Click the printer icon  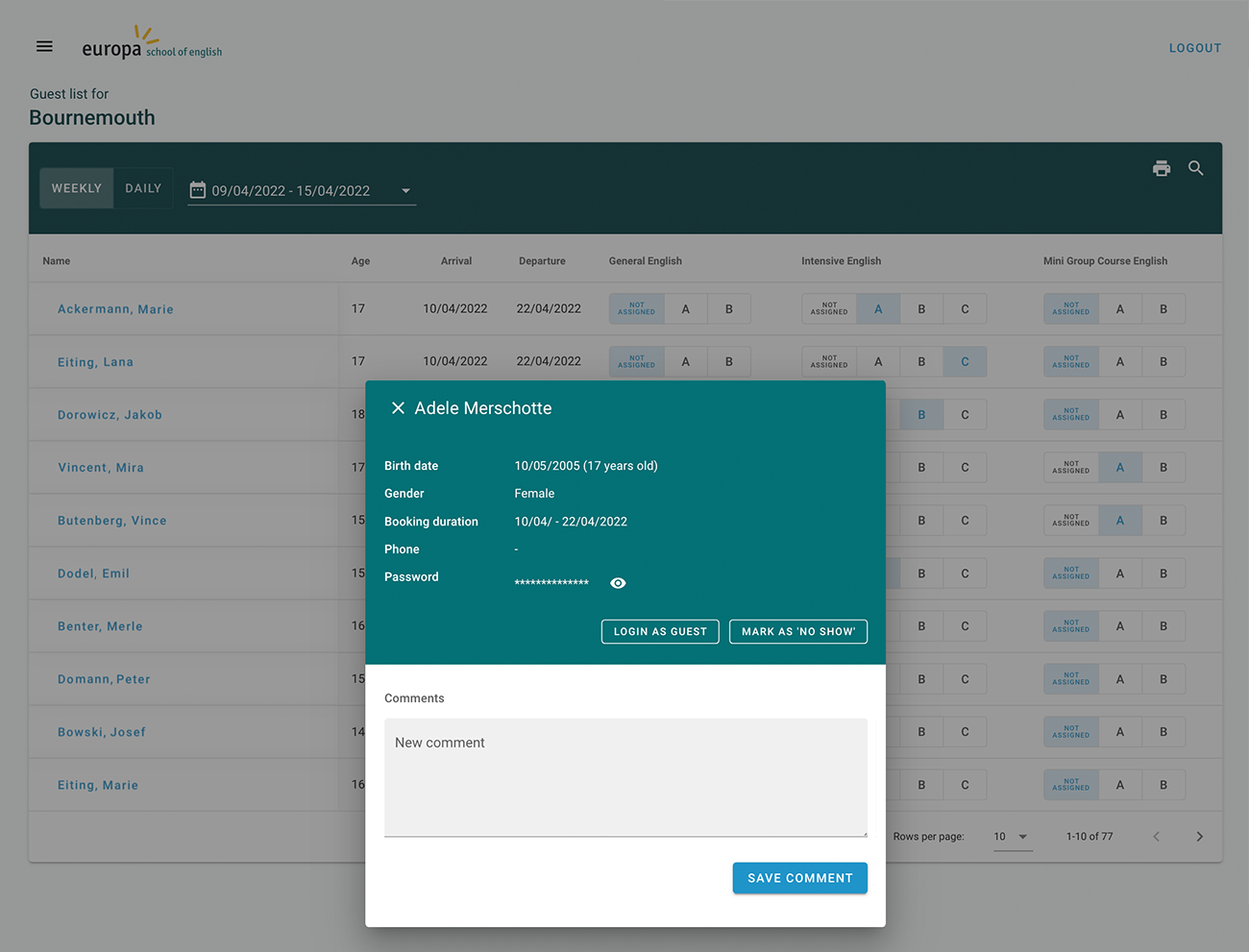[1162, 168]
